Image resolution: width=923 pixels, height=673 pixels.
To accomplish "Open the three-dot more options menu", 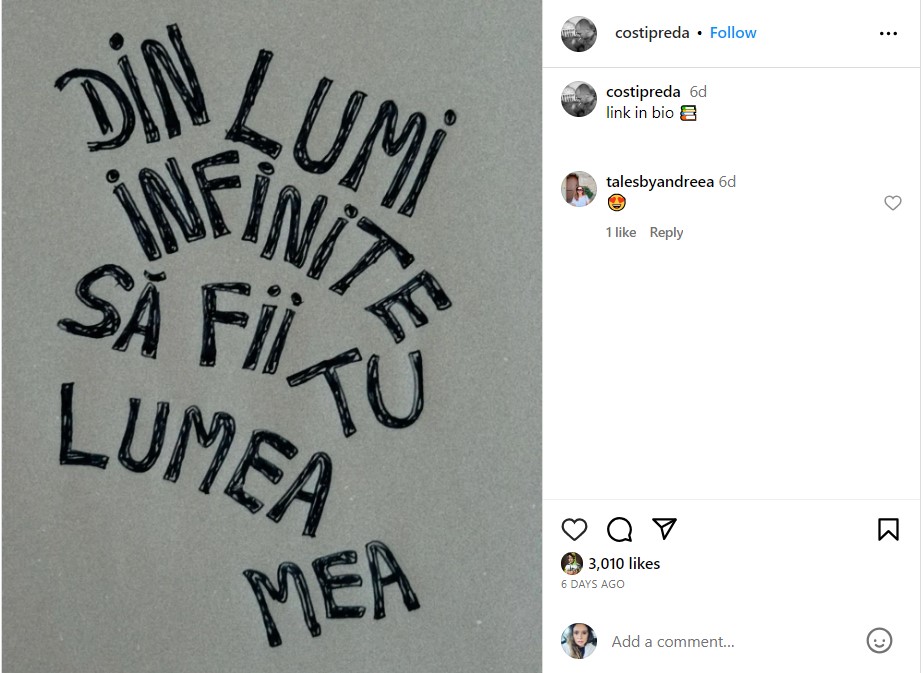I will point(888,34).
